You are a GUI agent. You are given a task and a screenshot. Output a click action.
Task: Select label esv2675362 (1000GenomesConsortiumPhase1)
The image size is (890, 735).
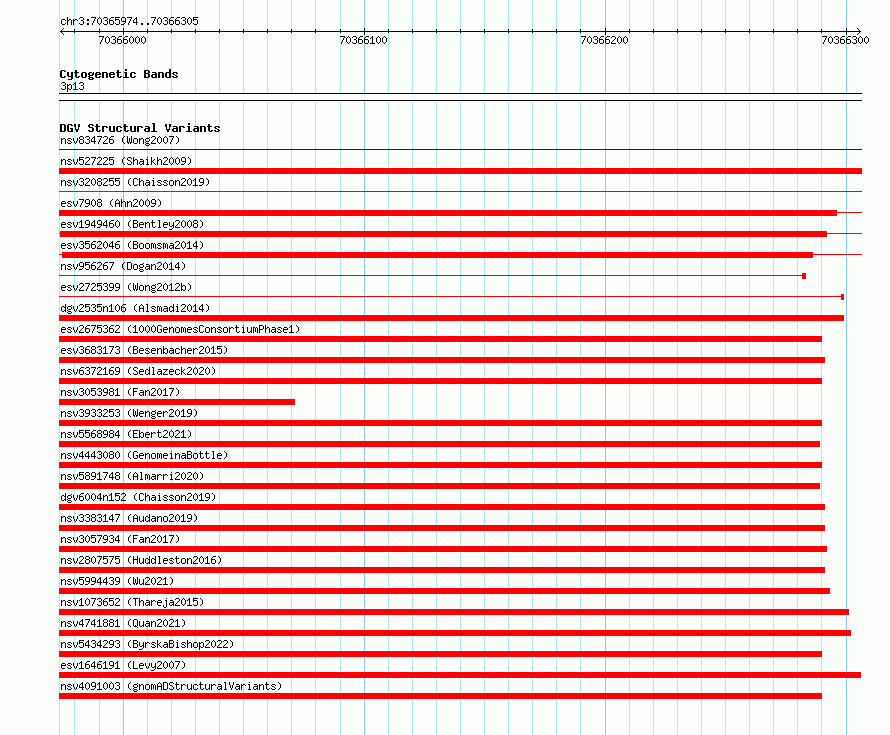pos(180,329)
